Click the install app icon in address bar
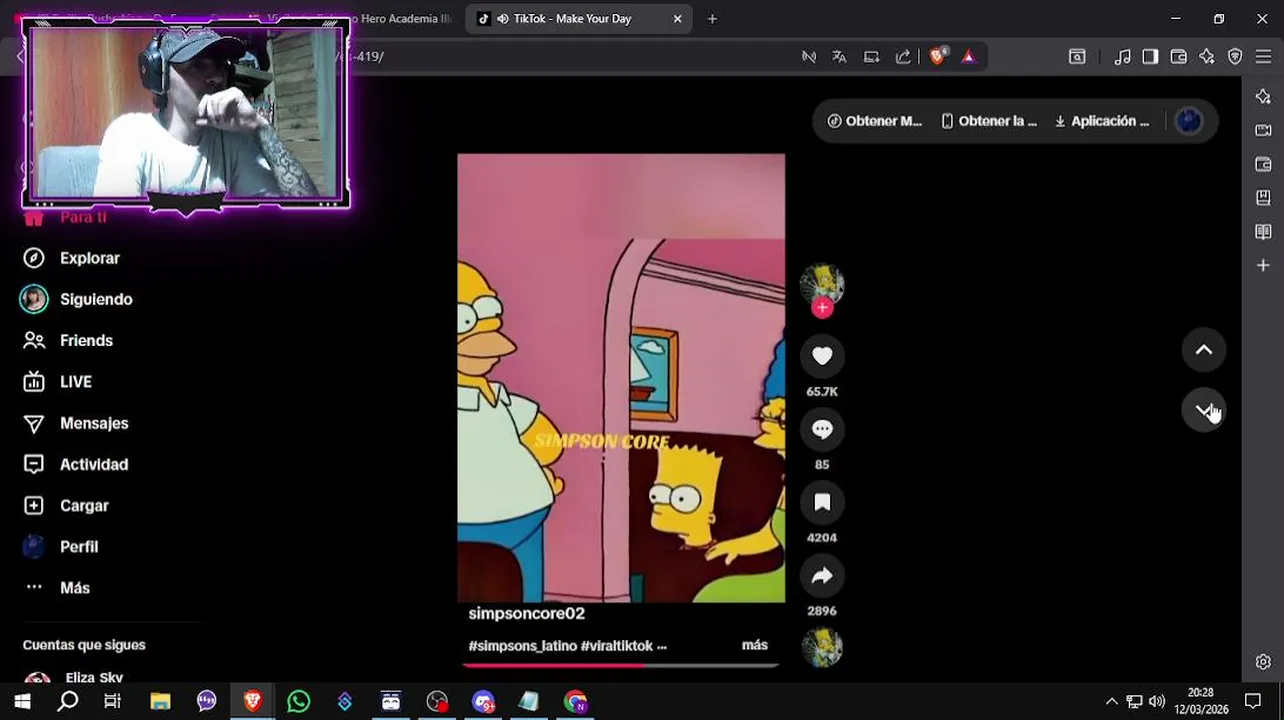Viewport: 1284px width, 720px height. point(871,57)
